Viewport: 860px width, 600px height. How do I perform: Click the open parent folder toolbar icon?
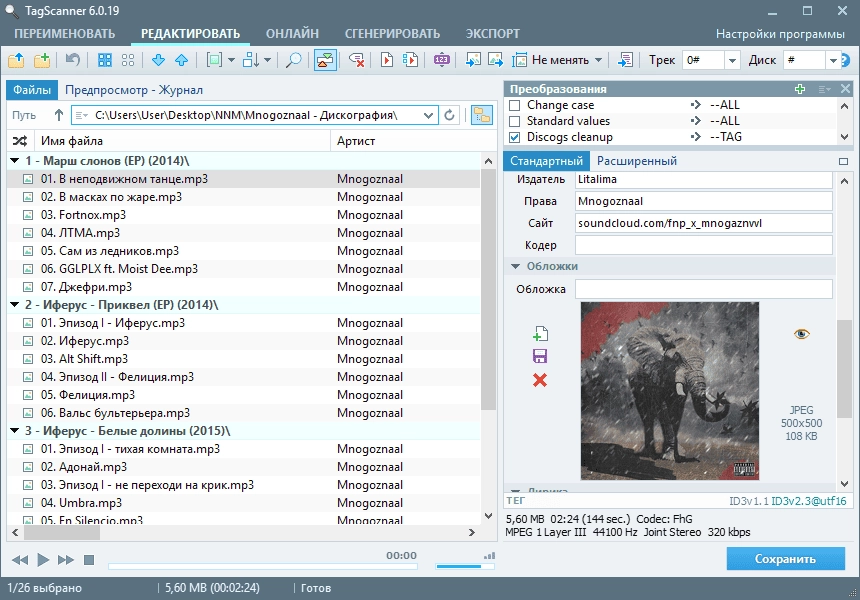coord(16,60)
